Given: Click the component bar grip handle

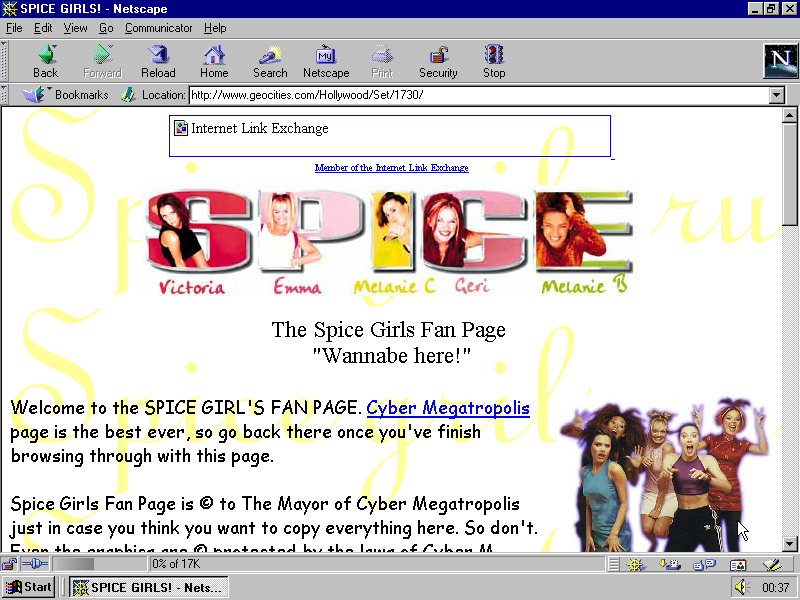Looking at the screenshot, I should coord(614,564).
